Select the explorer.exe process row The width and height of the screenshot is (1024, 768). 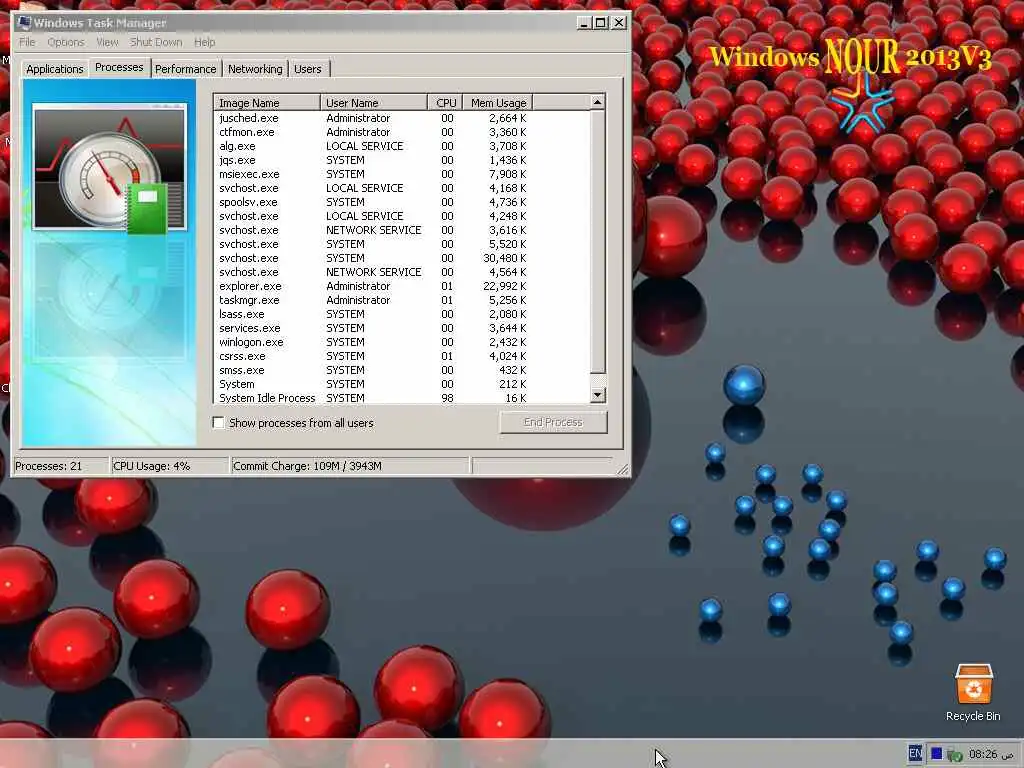pyautogui.click(x=402, y=286)
